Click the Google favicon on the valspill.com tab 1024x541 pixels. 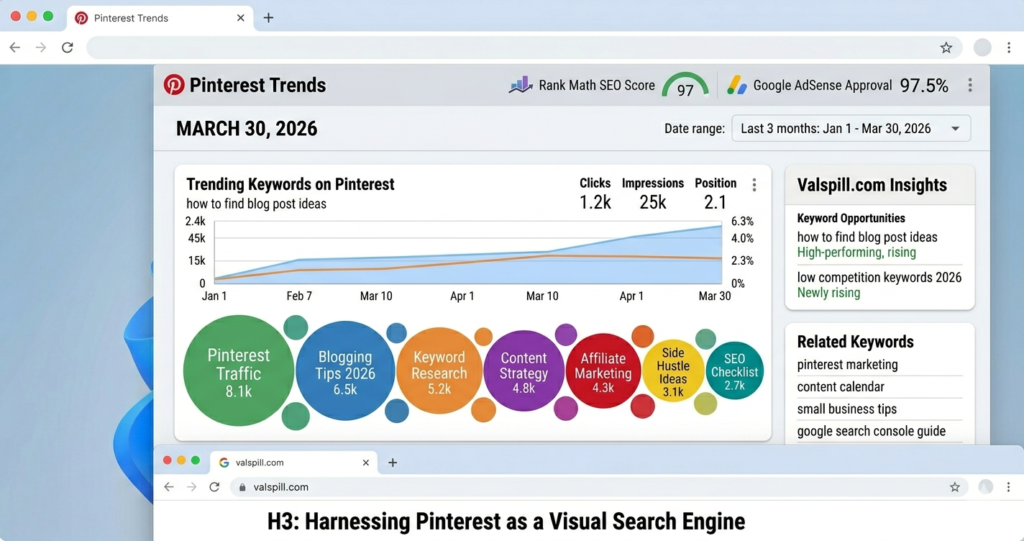pyautogui.click(x=224, y=463)
